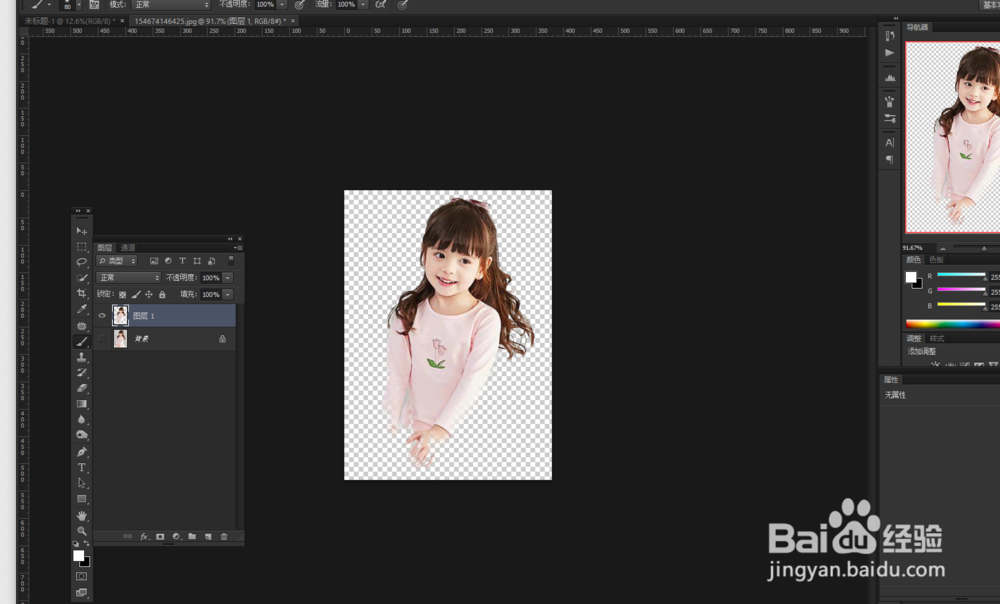Select the Move tool
Viewport: 1000px width, 604px height.
82,231
